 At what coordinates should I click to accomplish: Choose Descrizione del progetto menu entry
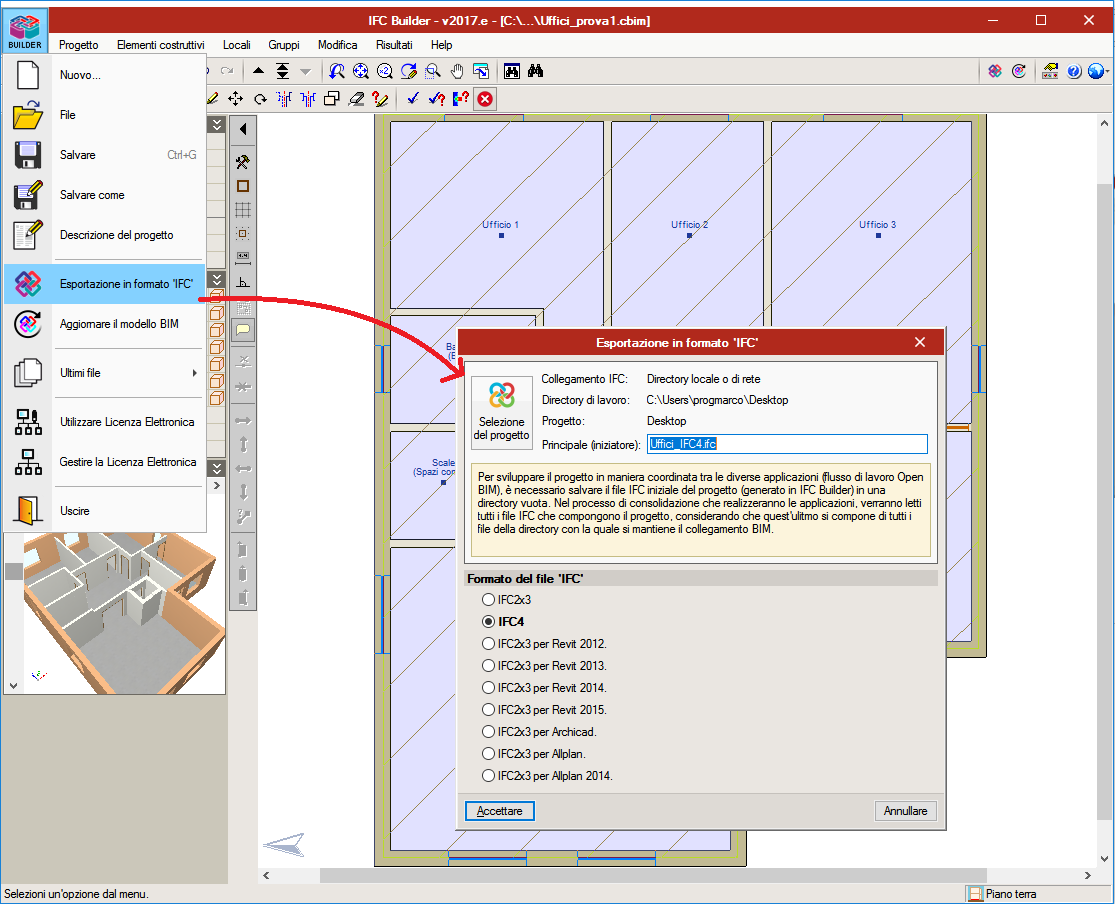click(116, 235)
